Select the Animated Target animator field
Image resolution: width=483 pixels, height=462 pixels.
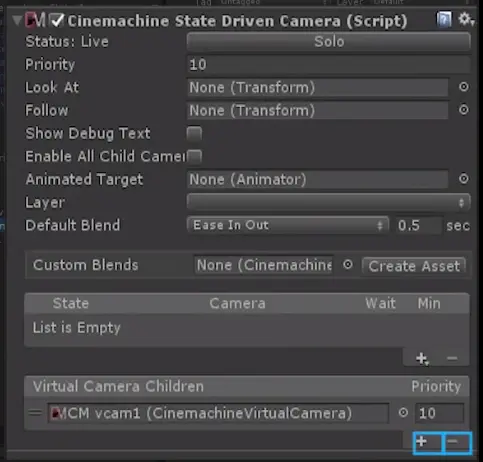click(x=318, y=180)
